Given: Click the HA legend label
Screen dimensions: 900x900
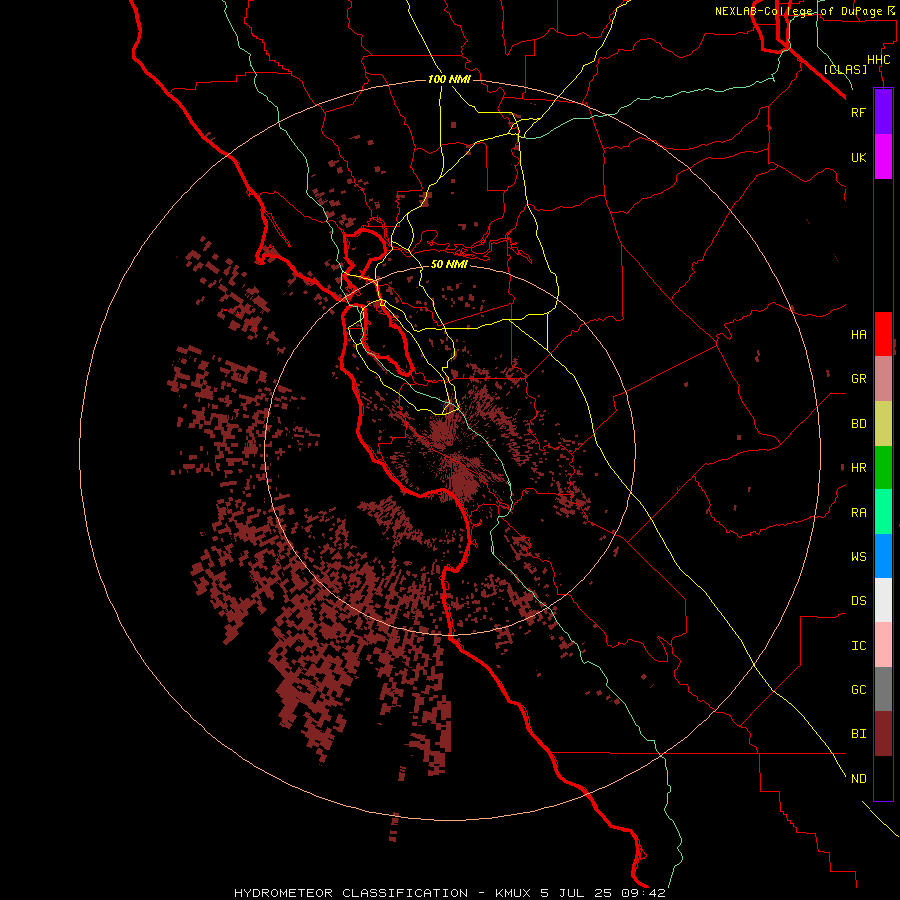Looking at the screenshot, I should 858,335.
